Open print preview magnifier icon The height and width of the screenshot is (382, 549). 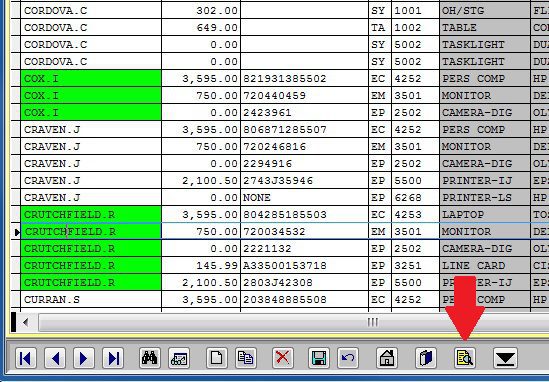tap(465, 358)
